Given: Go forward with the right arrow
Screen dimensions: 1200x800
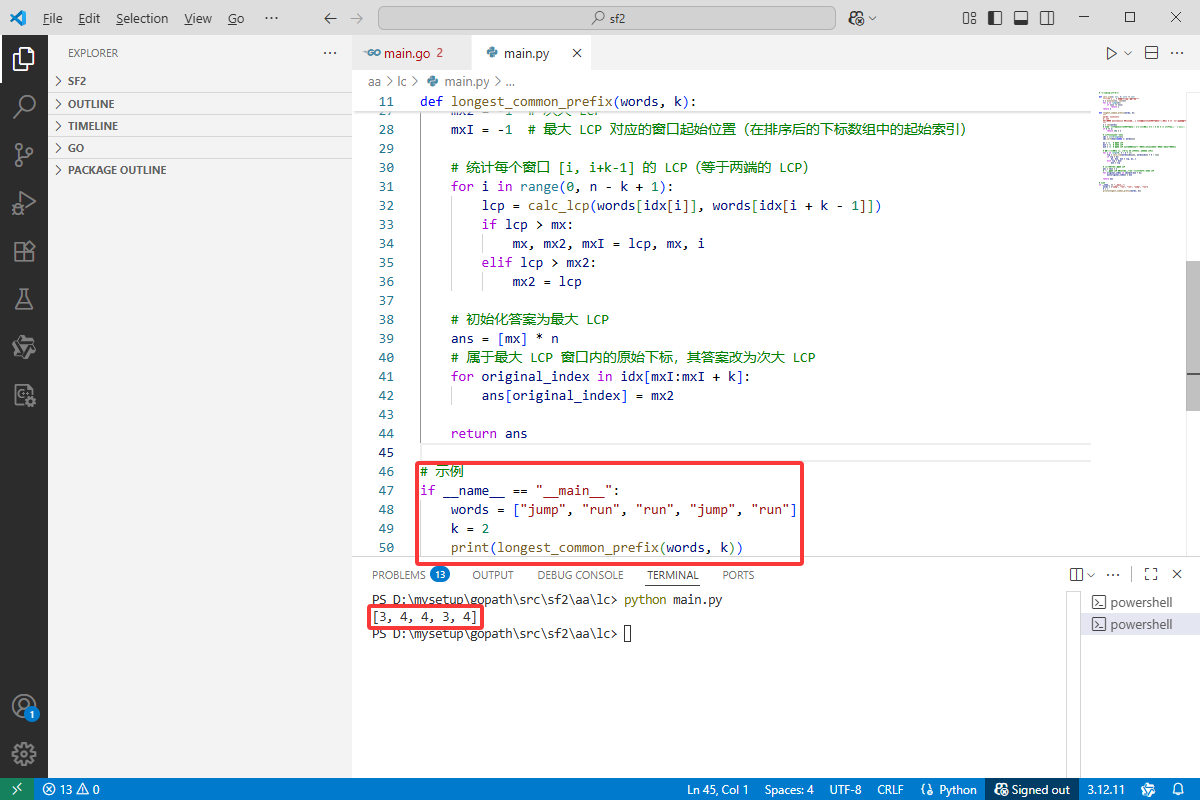Looking at the screenshot, I should tap(358, 18).
